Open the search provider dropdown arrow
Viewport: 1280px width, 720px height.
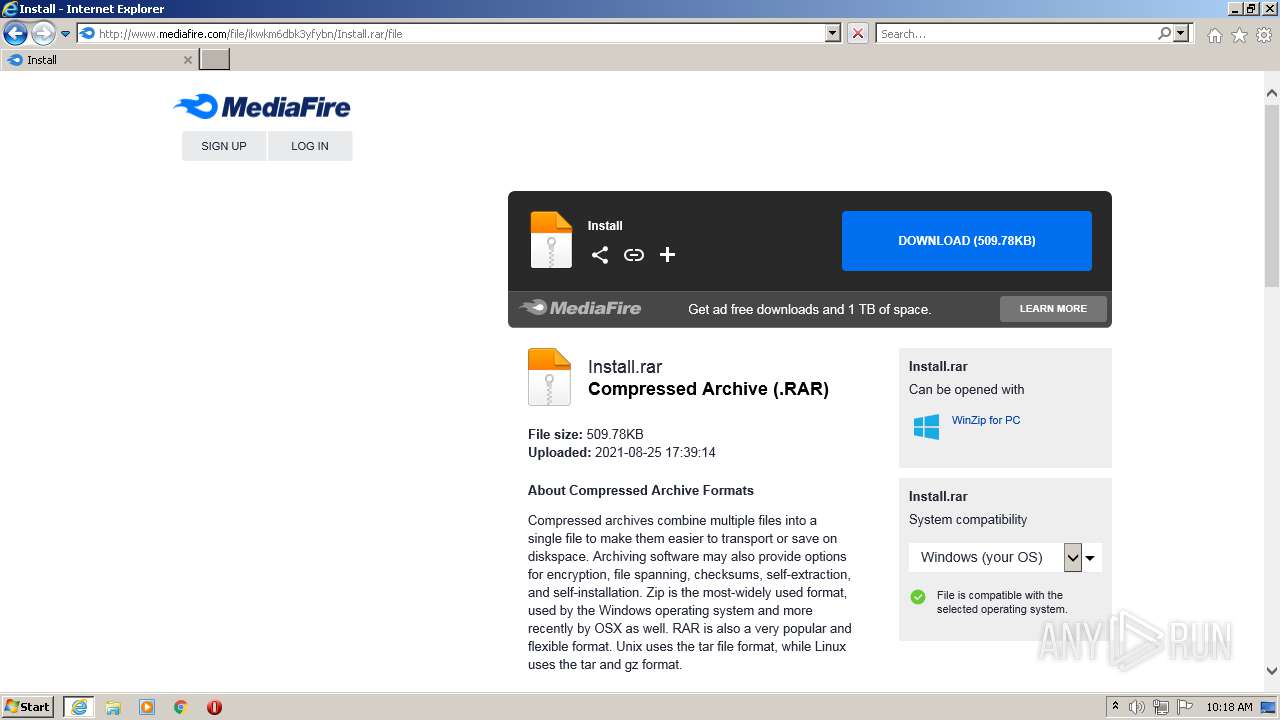(1182, 34)
